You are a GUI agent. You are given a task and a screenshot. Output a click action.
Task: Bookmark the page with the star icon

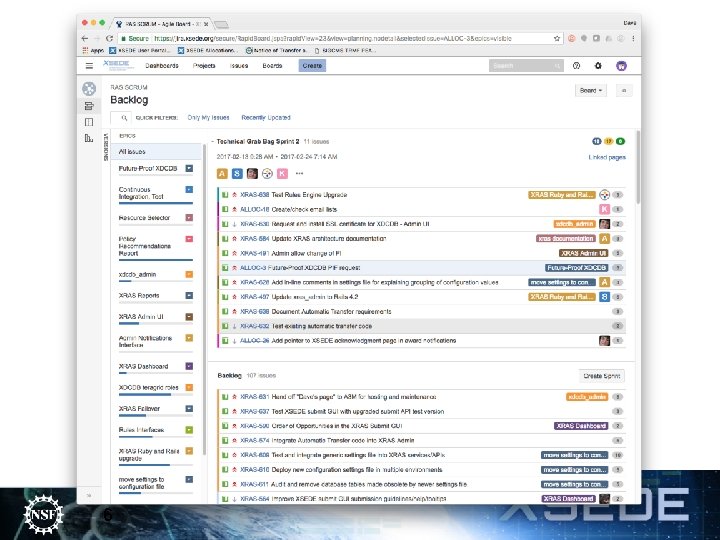557,39
